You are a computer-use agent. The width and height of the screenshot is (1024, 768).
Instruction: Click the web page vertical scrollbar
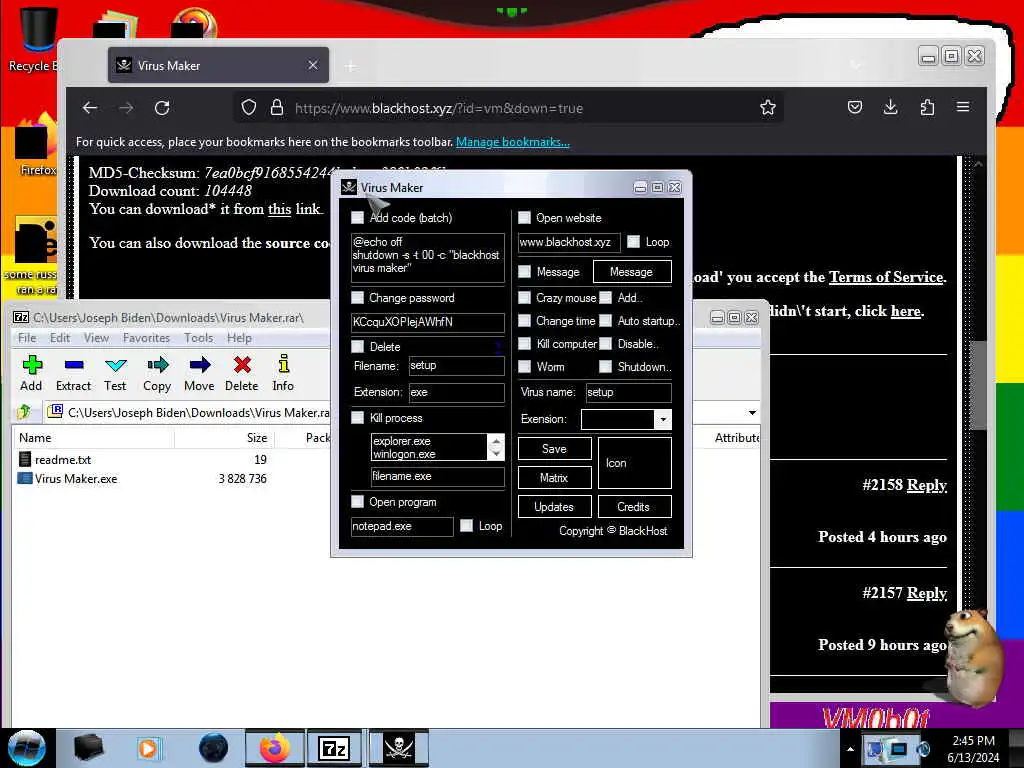(978, 385)
